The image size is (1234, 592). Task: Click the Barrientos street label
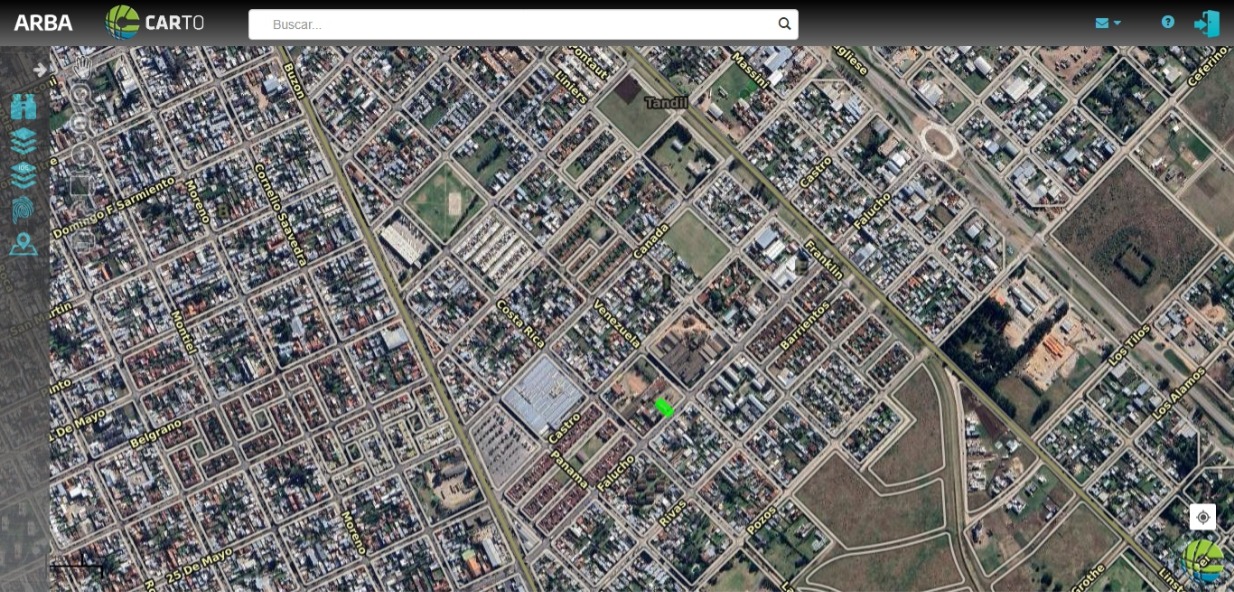805,326
